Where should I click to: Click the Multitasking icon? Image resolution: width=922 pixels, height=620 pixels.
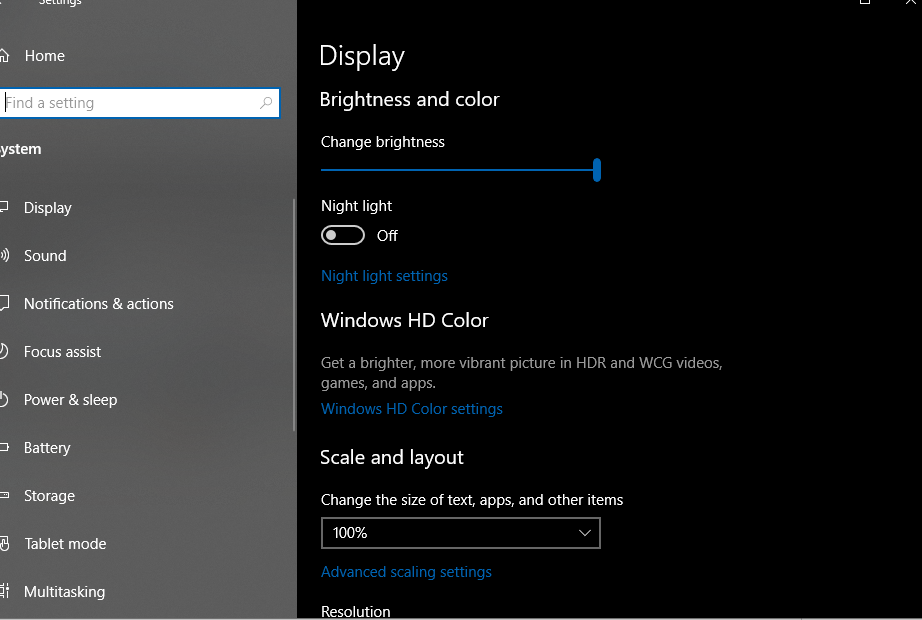click(4, 591)
